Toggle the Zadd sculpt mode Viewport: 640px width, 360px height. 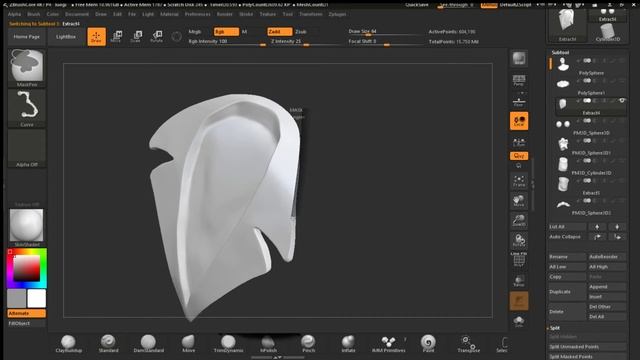click(x=280, y=31)
